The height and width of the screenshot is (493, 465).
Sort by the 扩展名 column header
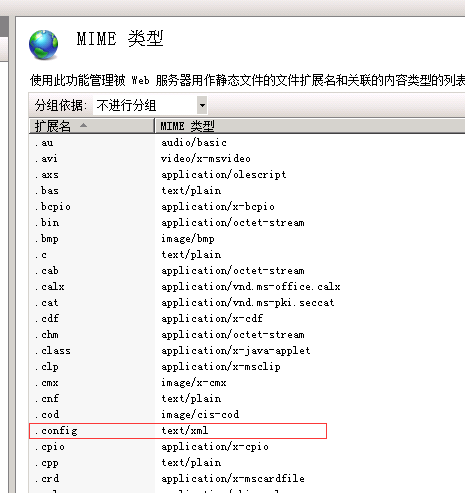click(x=92, y=126)
